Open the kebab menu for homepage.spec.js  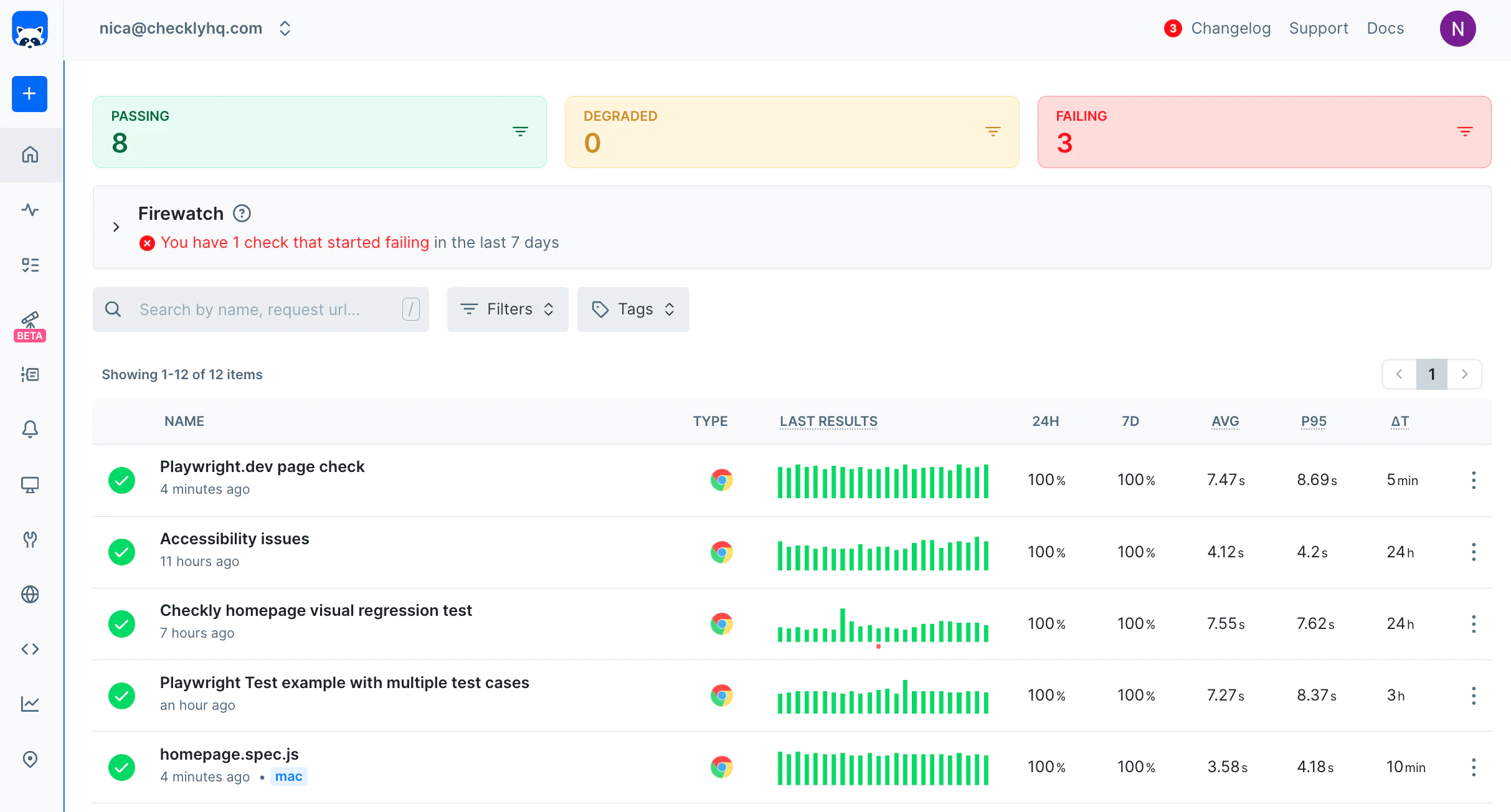point(1473,767)
